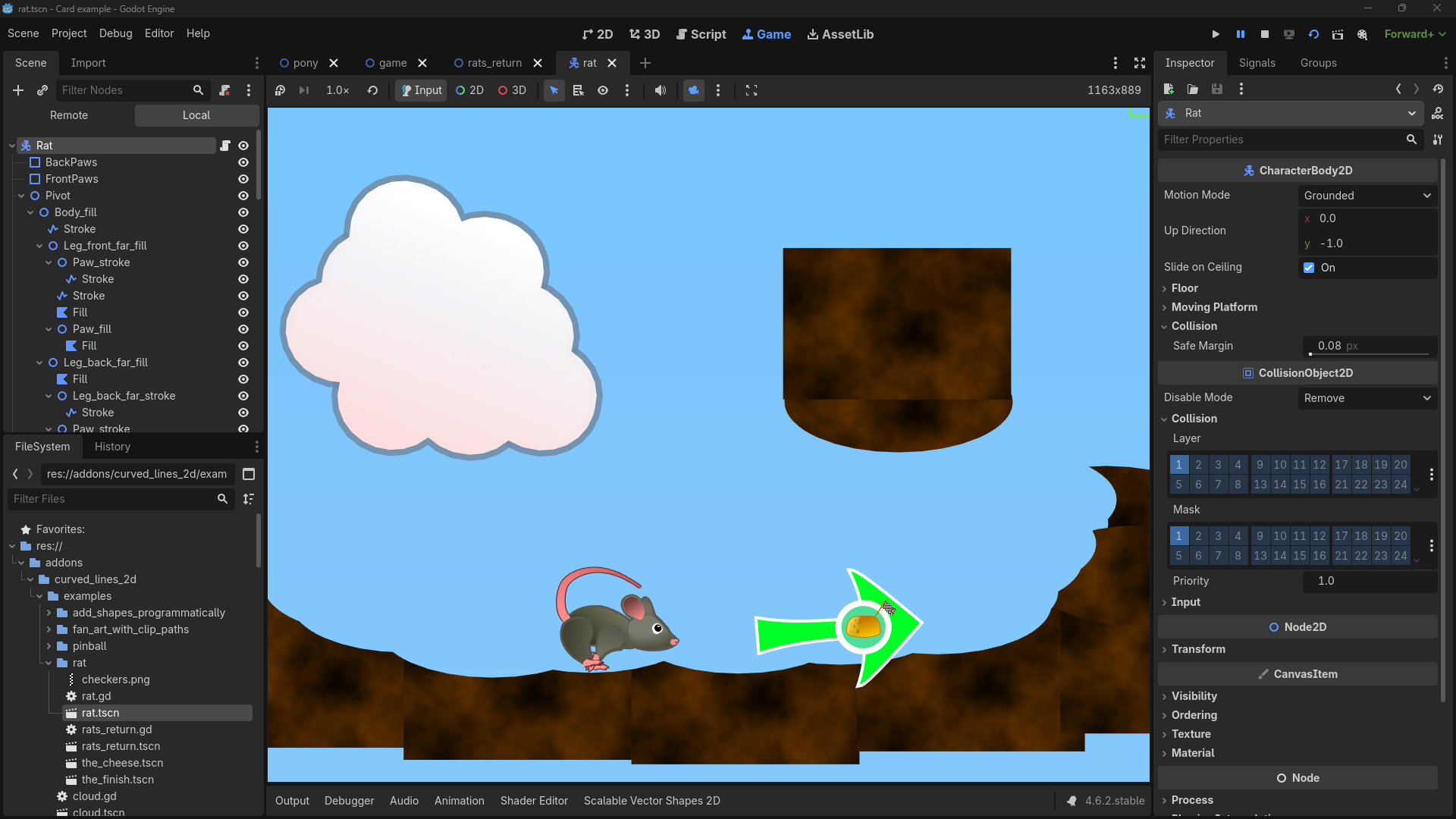Image resolution: width=1456 pixels, height=819 pixels.
Task: Toggle fullscreen for the game view
Action: point(752,90)
